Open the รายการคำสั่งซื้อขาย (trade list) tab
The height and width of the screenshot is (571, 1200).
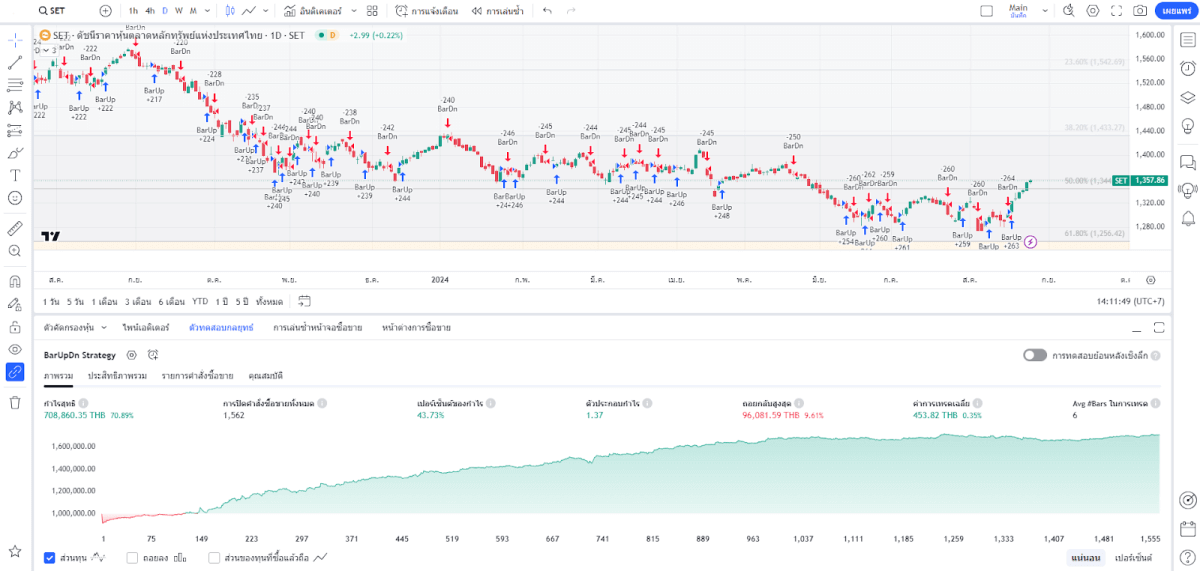(x=197, y=376)
